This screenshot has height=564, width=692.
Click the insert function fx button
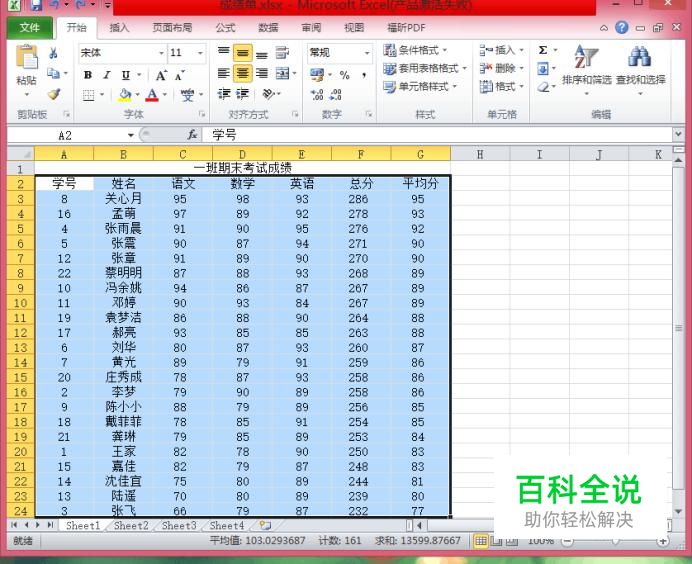click(x=192, y=135)
